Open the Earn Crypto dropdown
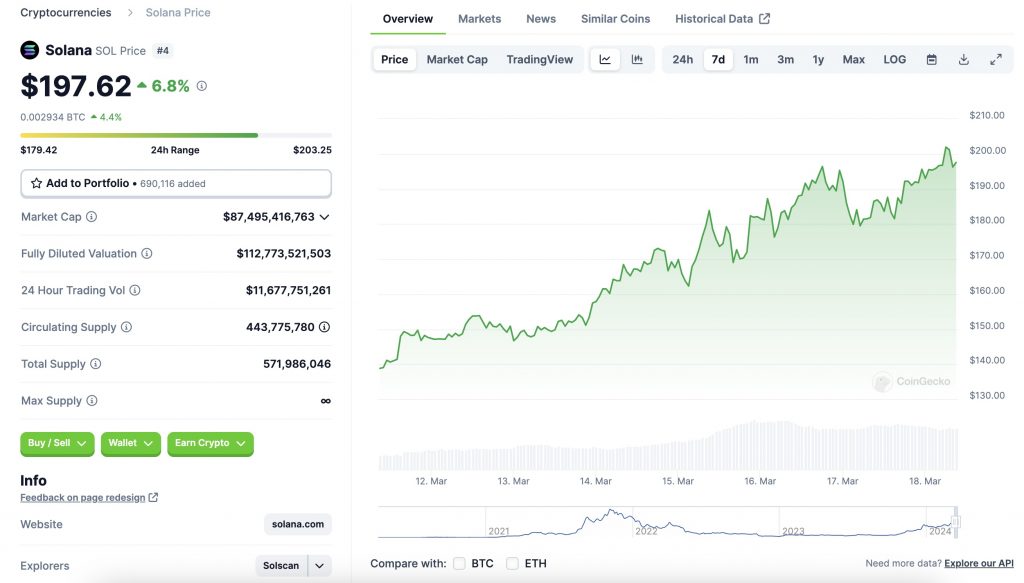The image size is (1024, 583). pos(210,443)
